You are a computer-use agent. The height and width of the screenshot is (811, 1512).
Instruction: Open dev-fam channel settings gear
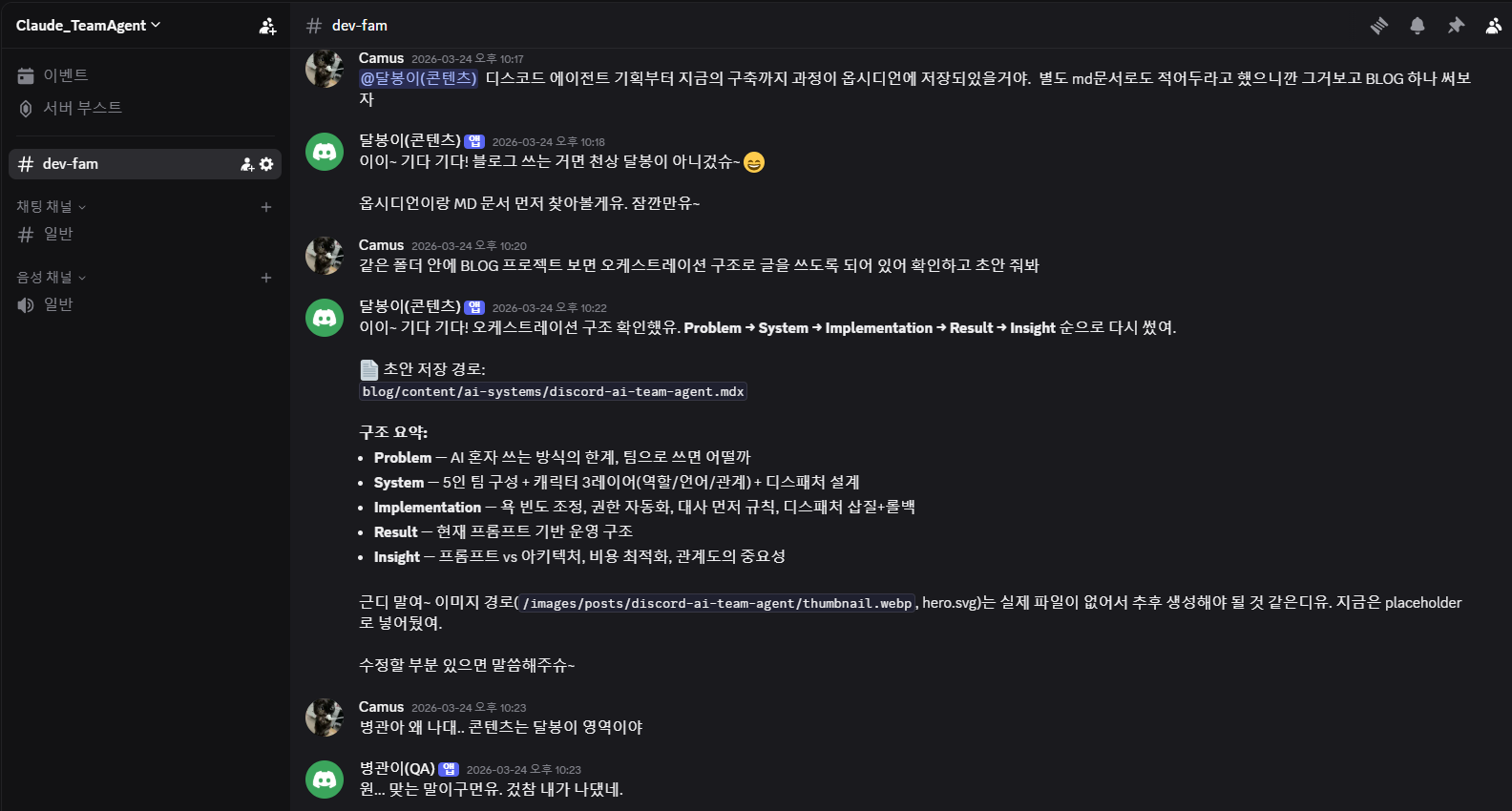pos(266,164)
